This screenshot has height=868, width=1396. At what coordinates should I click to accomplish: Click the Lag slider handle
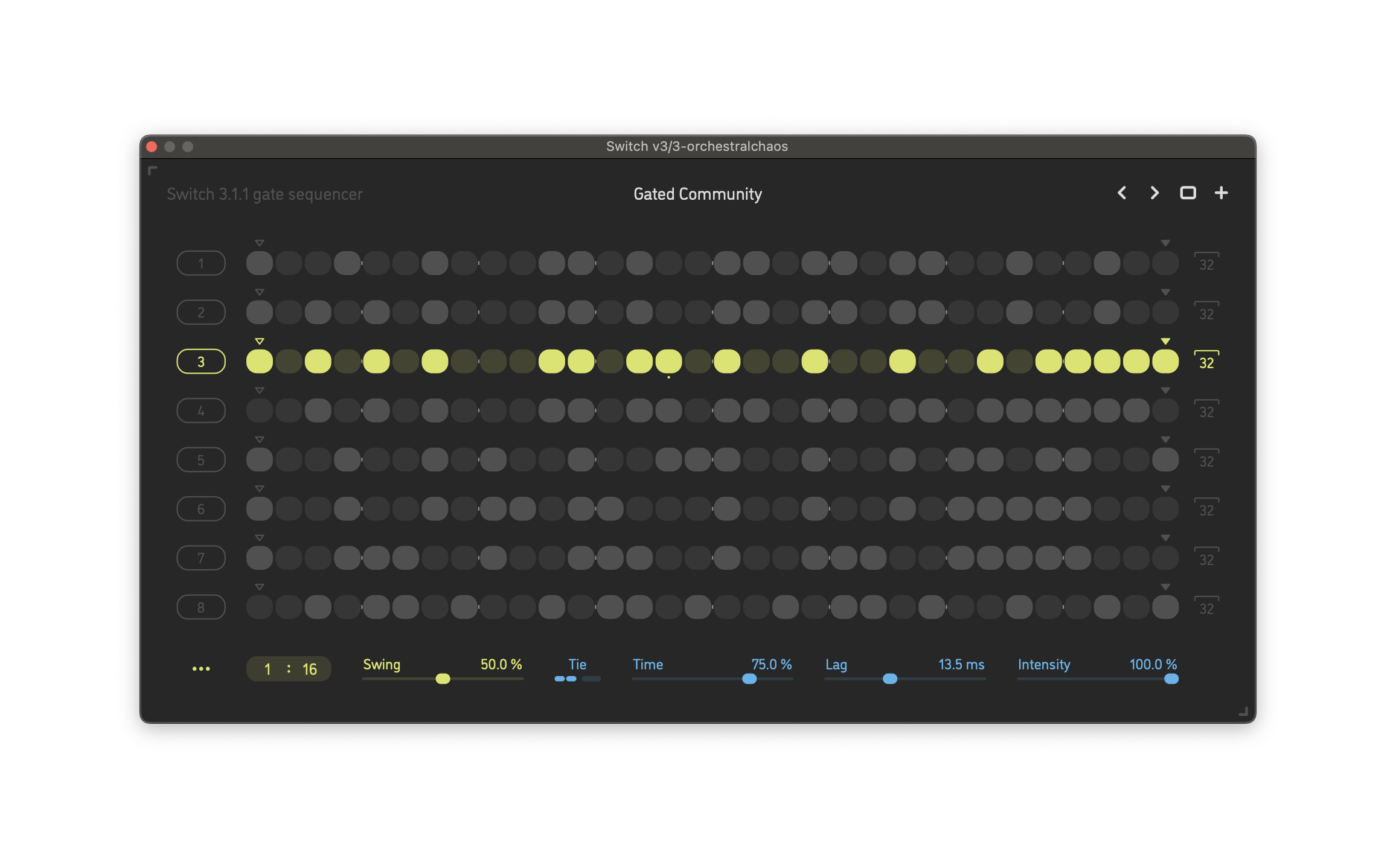[x=889, y=679]
